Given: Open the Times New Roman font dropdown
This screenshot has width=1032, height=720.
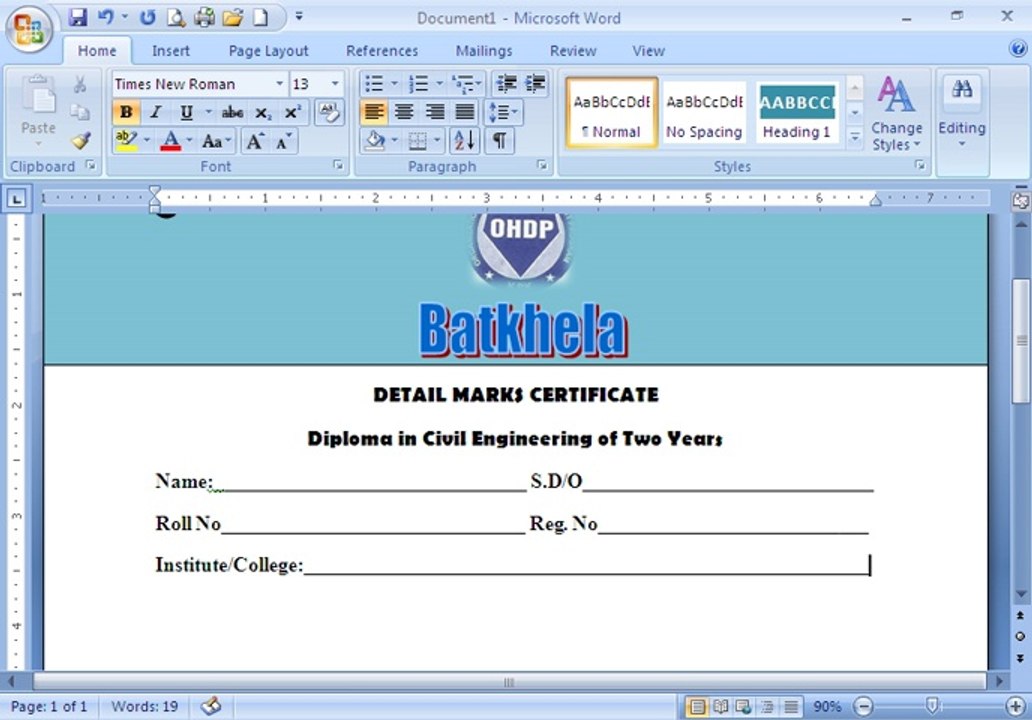Looking at the screenshot, I should [x=279, y=84].
